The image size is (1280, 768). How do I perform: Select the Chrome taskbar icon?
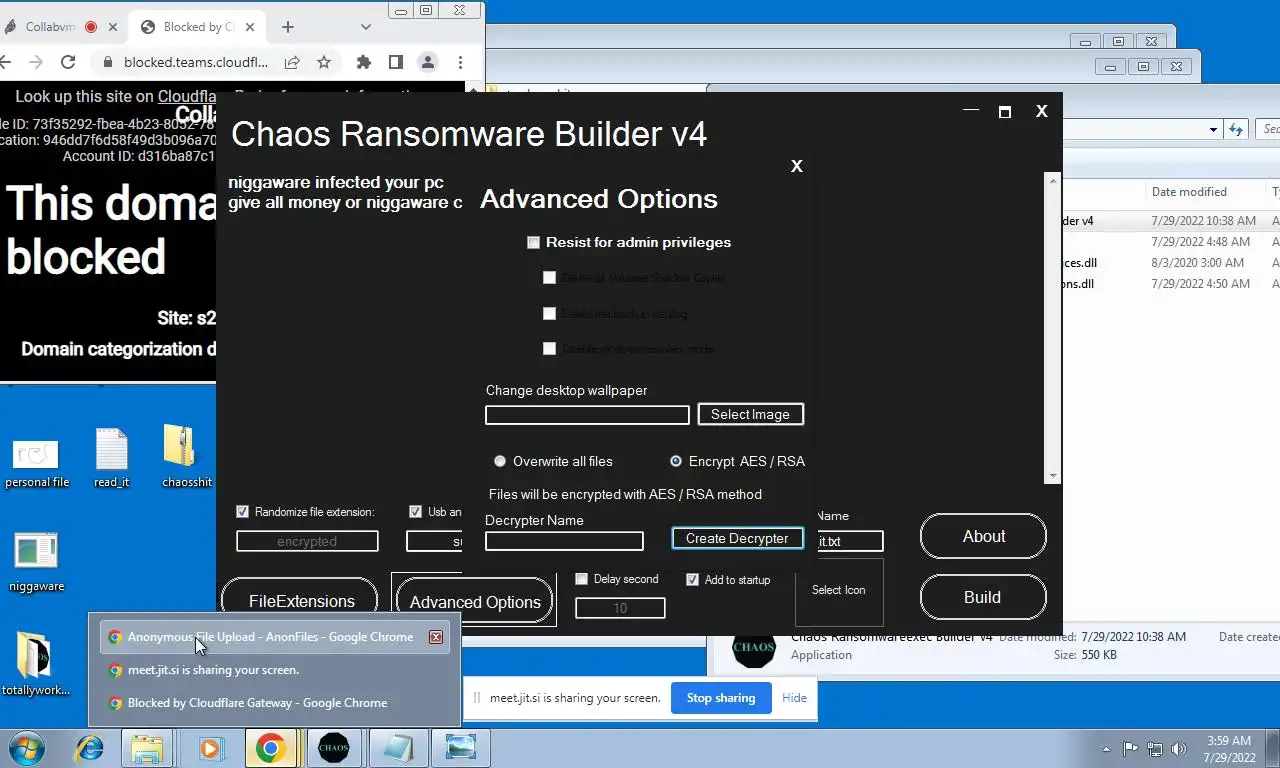click(270, 748)
